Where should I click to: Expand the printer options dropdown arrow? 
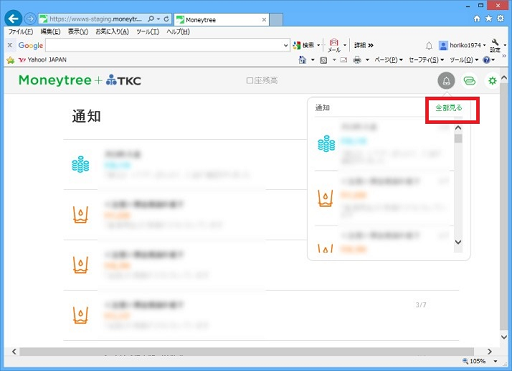point(367,60)
